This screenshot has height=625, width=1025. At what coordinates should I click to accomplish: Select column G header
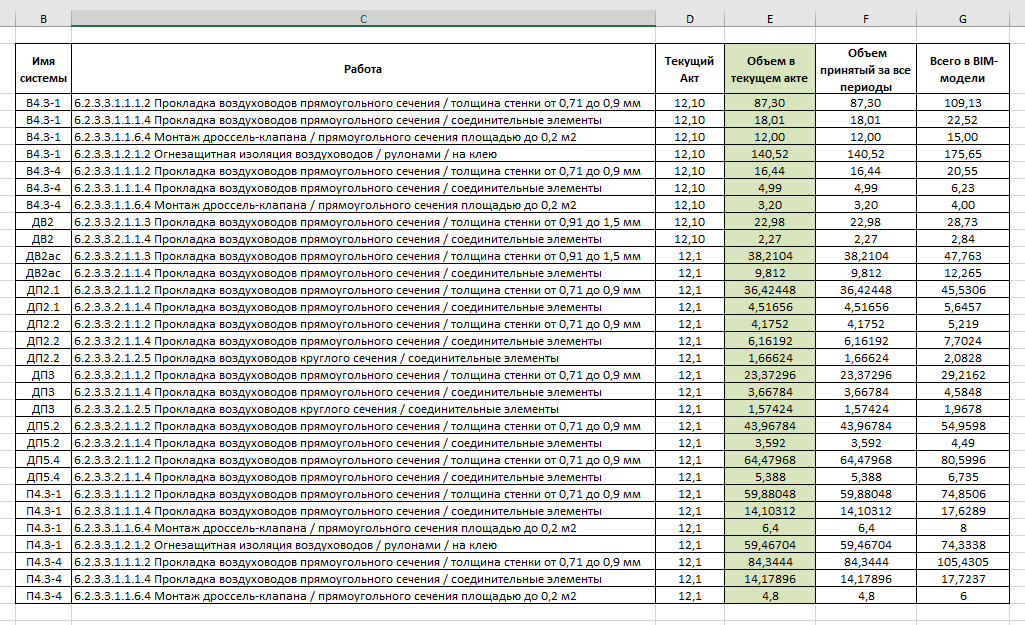click(x=963, y=19)
